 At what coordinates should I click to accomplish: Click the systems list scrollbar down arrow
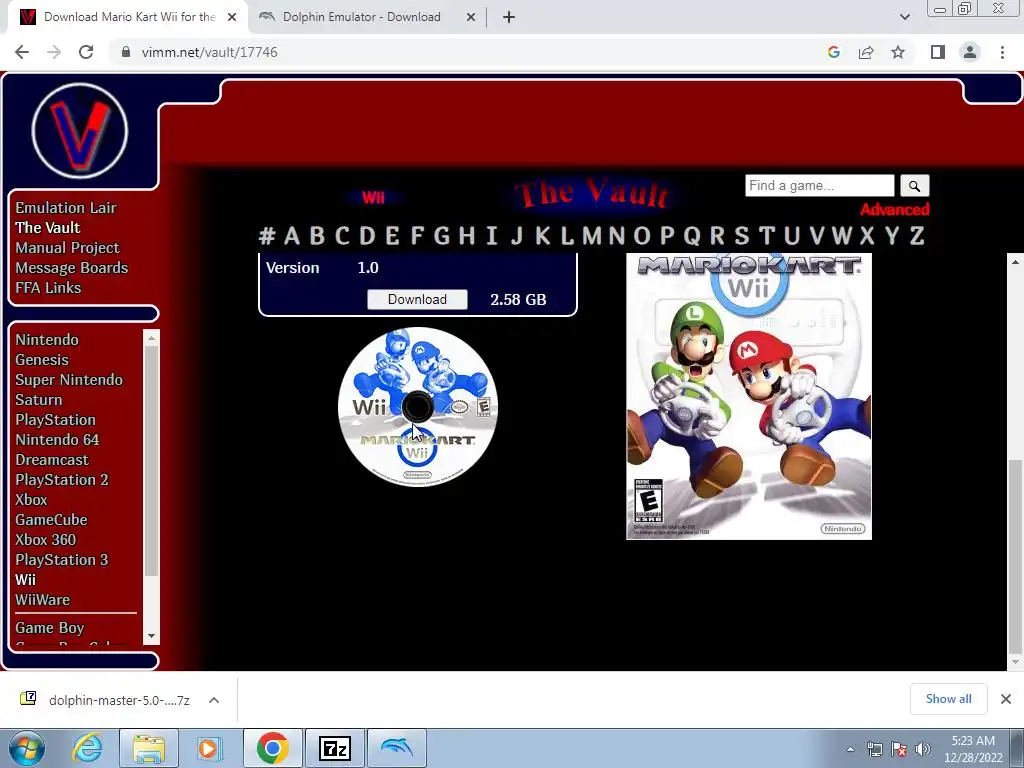152,635
